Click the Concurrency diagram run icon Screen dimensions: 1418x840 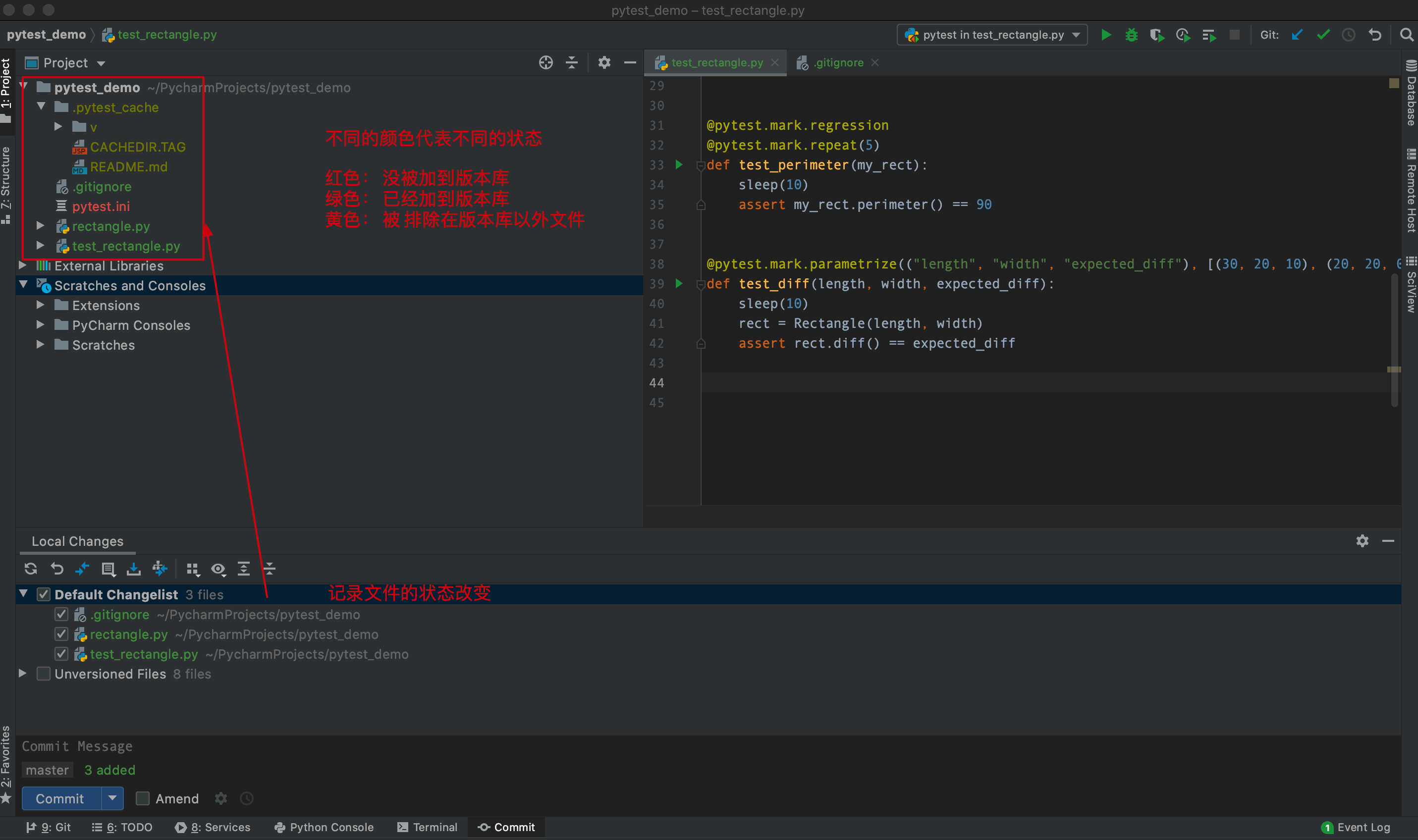(1208, 35)
